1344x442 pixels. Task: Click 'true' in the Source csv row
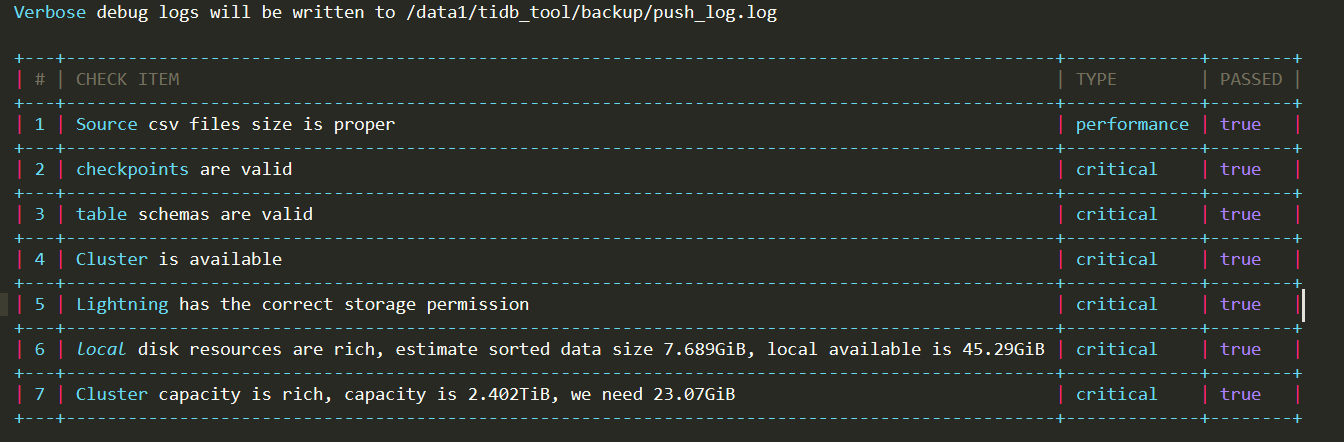pyautogui.click(x=1240, y=124)
